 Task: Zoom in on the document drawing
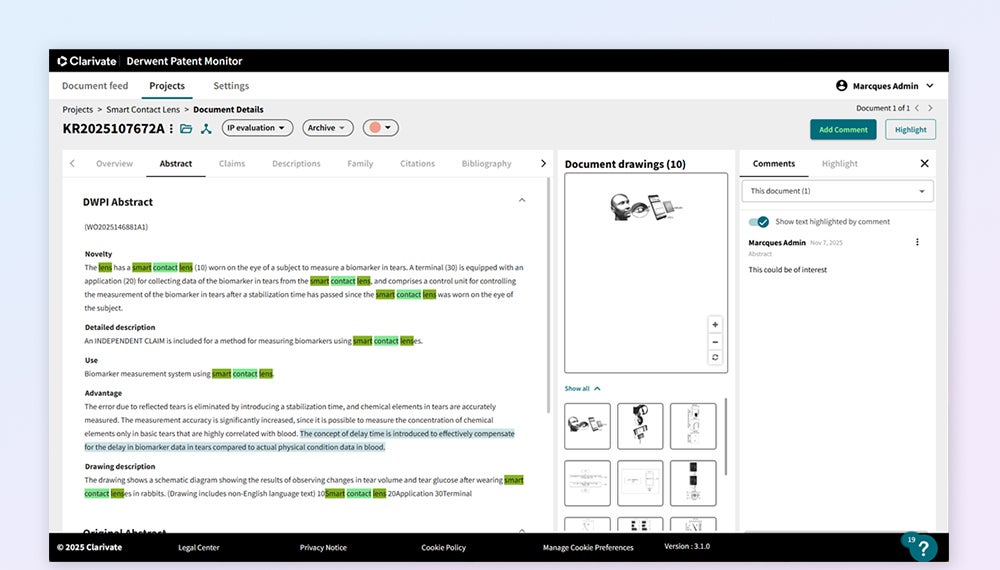click(x=715, y=325)
